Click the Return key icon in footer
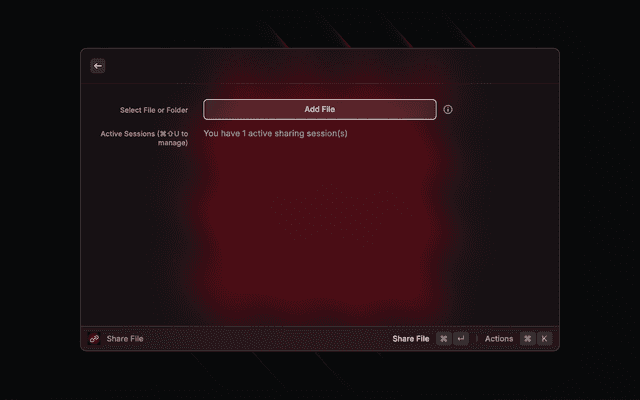The image size is (640, 400). 461,338
